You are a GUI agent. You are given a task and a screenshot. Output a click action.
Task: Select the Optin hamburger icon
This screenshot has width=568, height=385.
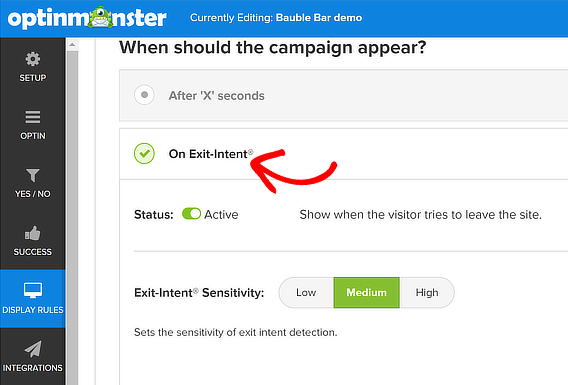[x=33, y=117]
